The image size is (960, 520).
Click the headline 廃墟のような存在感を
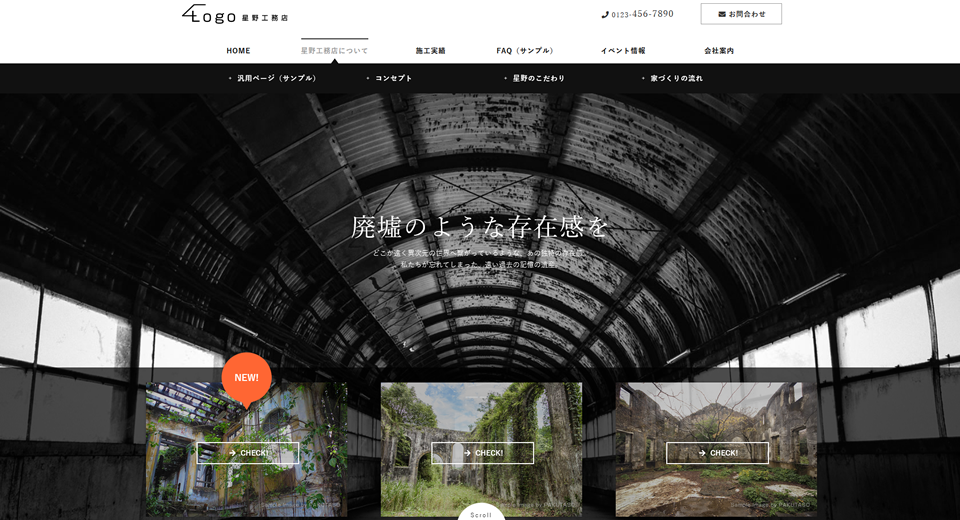pyautogui.click(x=480, y=227)
